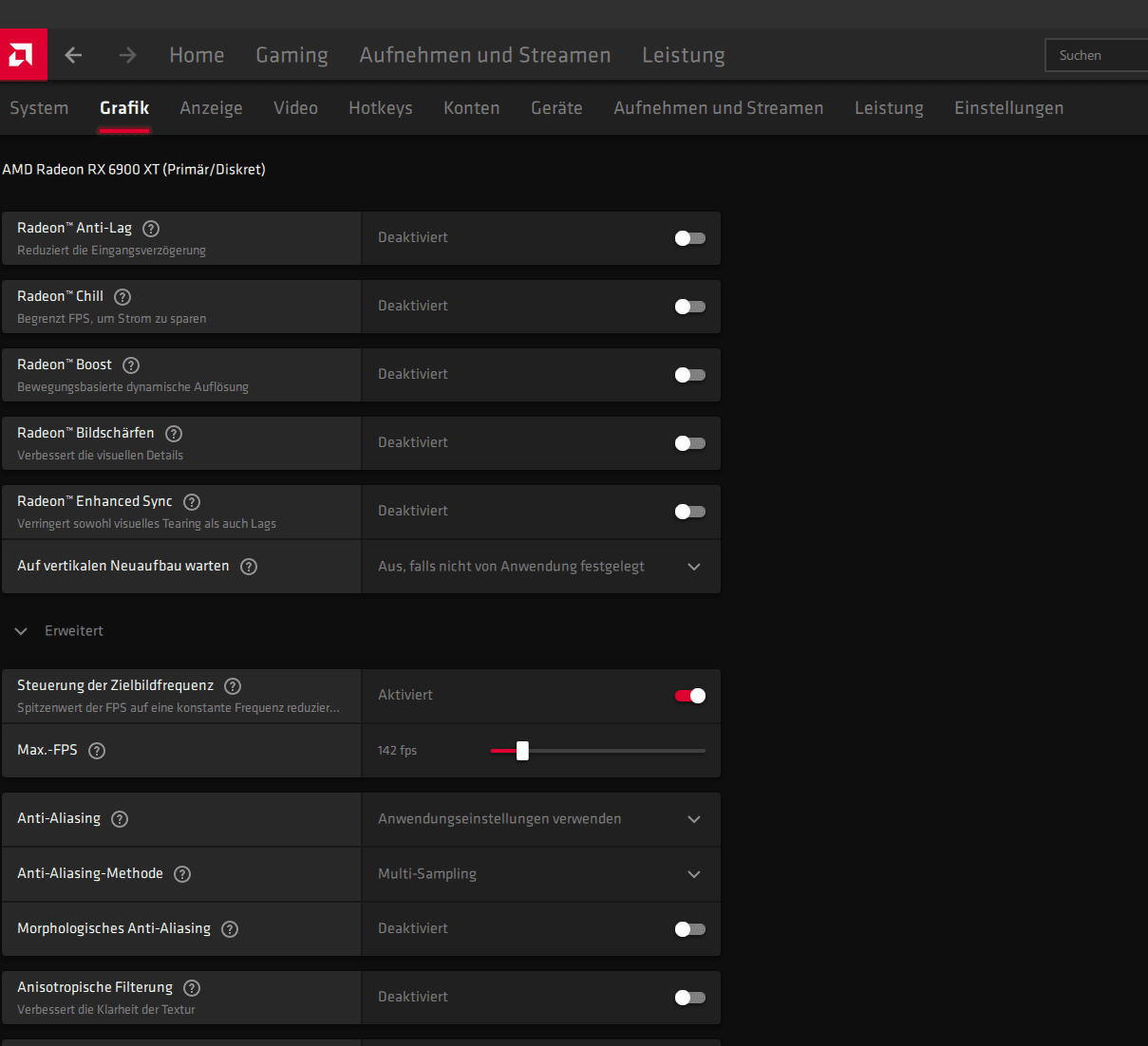
Task: Open help for Radeon Boost
Action: pyautogui.click(x=132, y=365)
